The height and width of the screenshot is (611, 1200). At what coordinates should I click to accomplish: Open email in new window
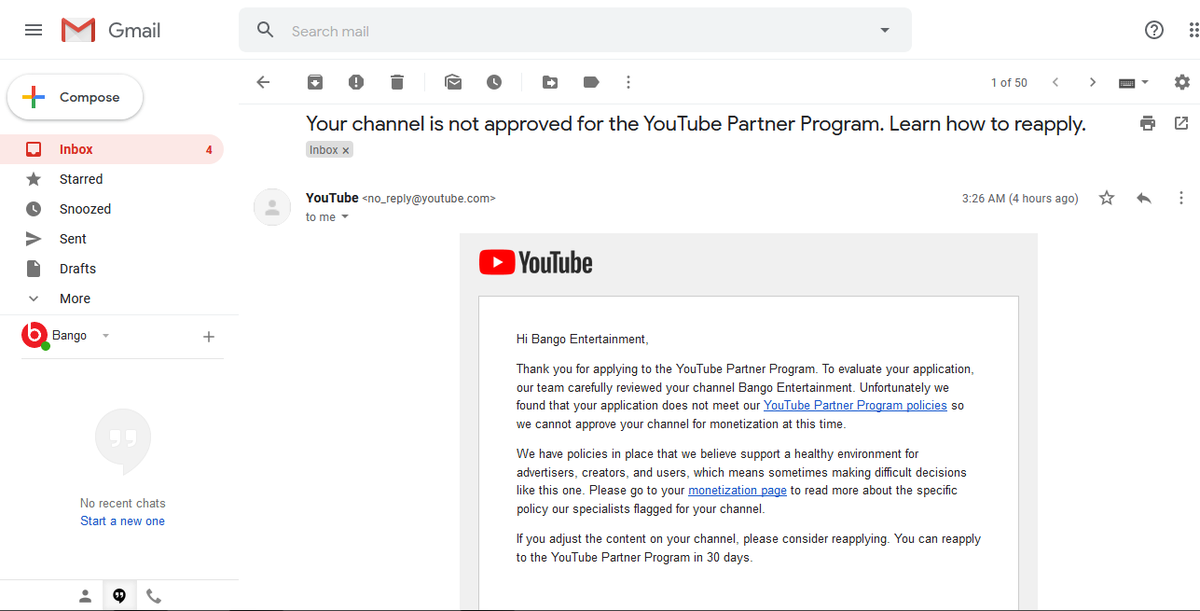pyautogui.click(x=1181, y=123)
